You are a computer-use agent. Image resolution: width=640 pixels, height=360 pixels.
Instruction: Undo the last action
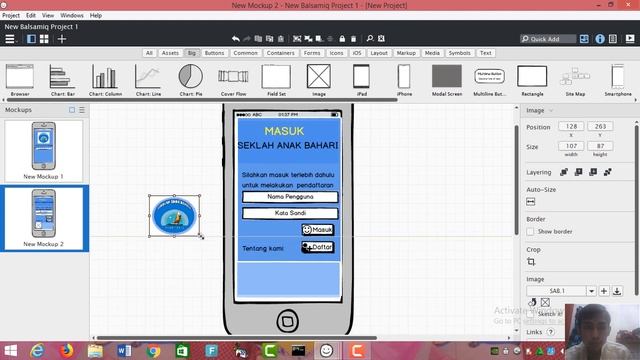click(236, 38)
